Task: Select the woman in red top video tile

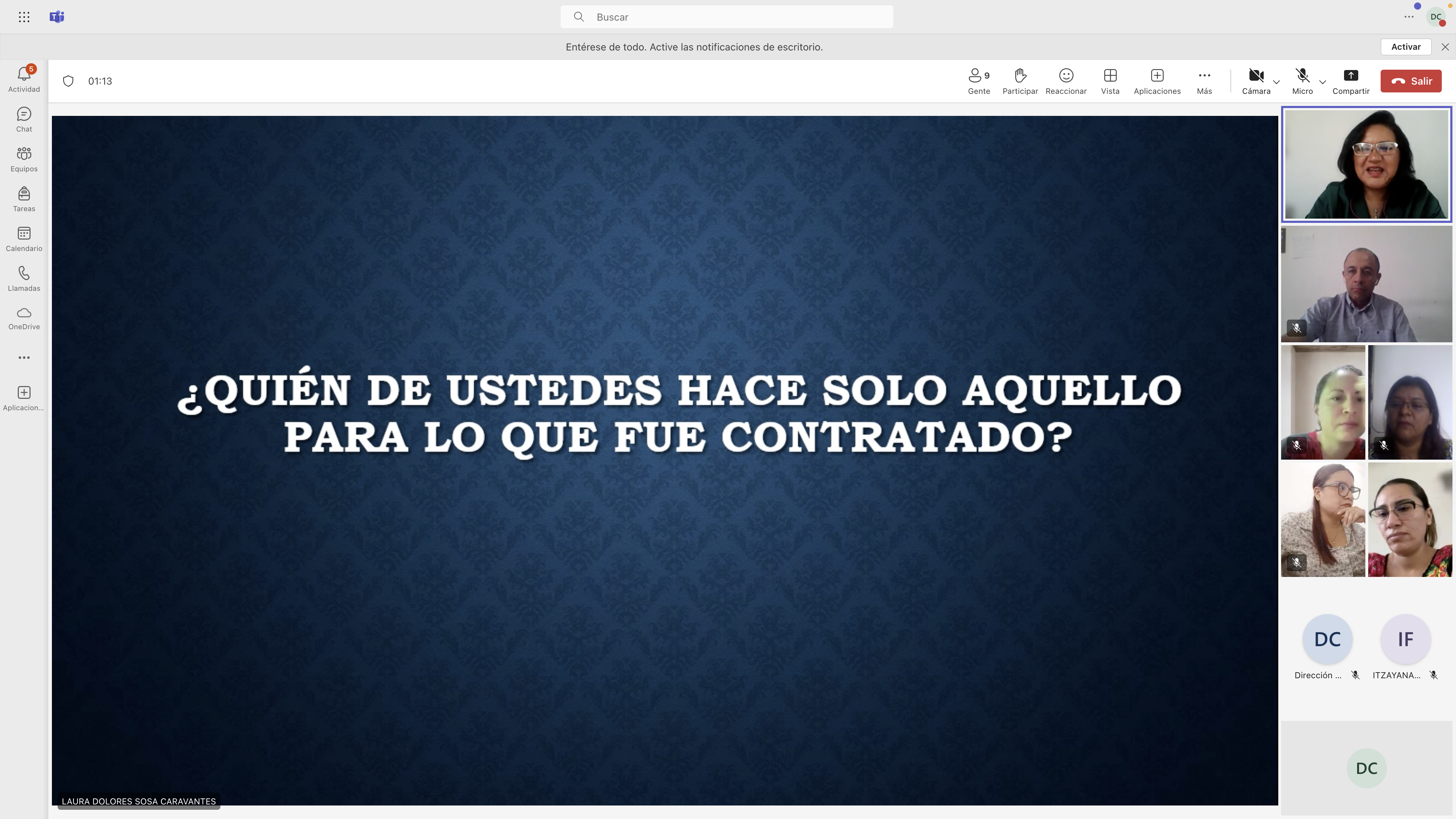Action: coord(1323,402)
